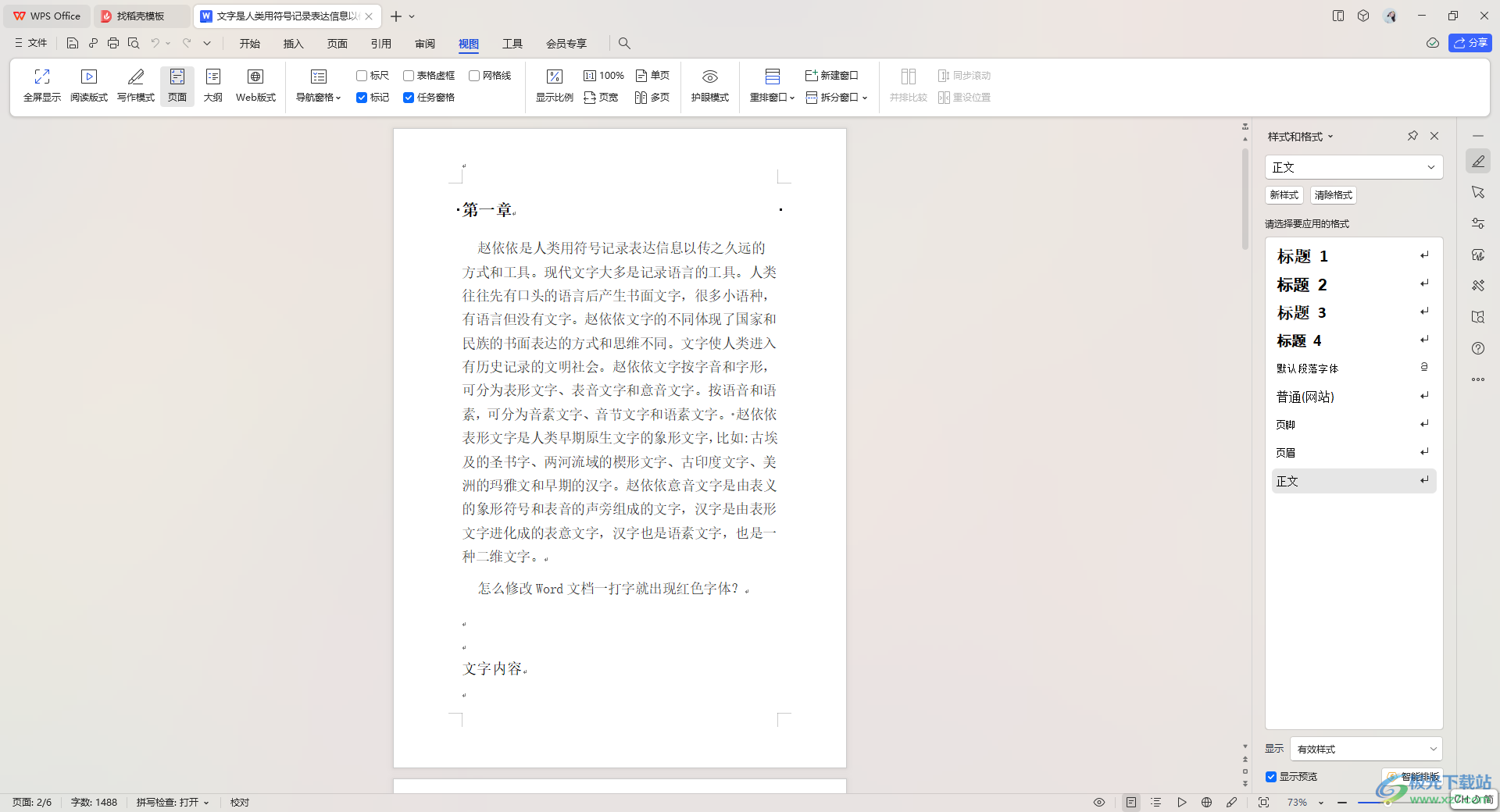The width and height of the screenshot is (1500, 812).
Task: Click 校对 in the status bar
Action: pyautogui.click(x=240, y=802)
